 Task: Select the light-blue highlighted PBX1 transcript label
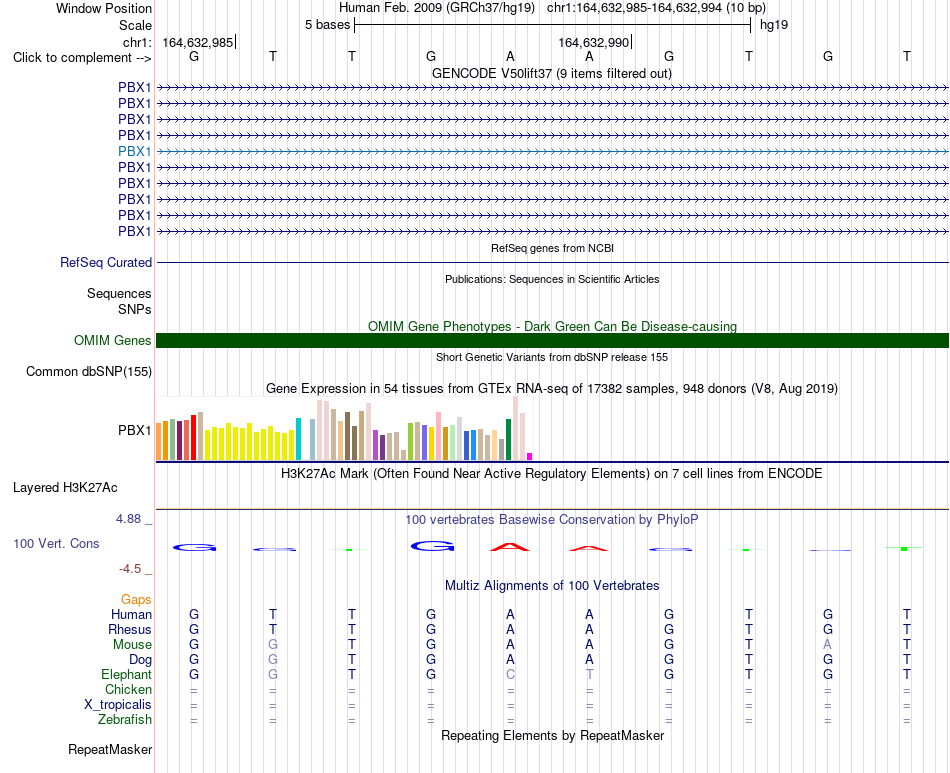coord(135,151)
